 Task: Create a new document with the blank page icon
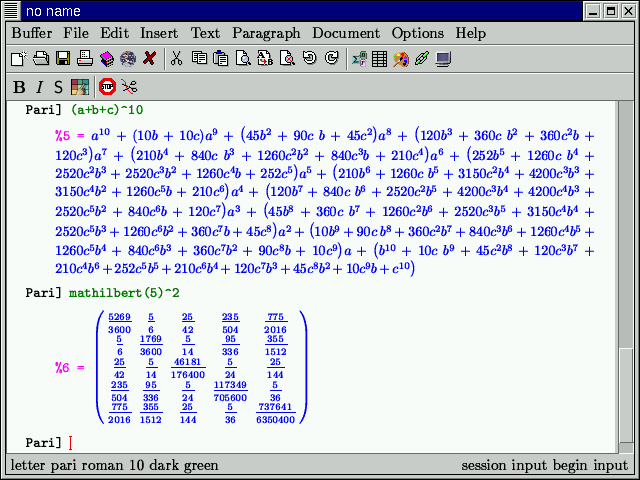pyautogui.click(x=19, y=59)
